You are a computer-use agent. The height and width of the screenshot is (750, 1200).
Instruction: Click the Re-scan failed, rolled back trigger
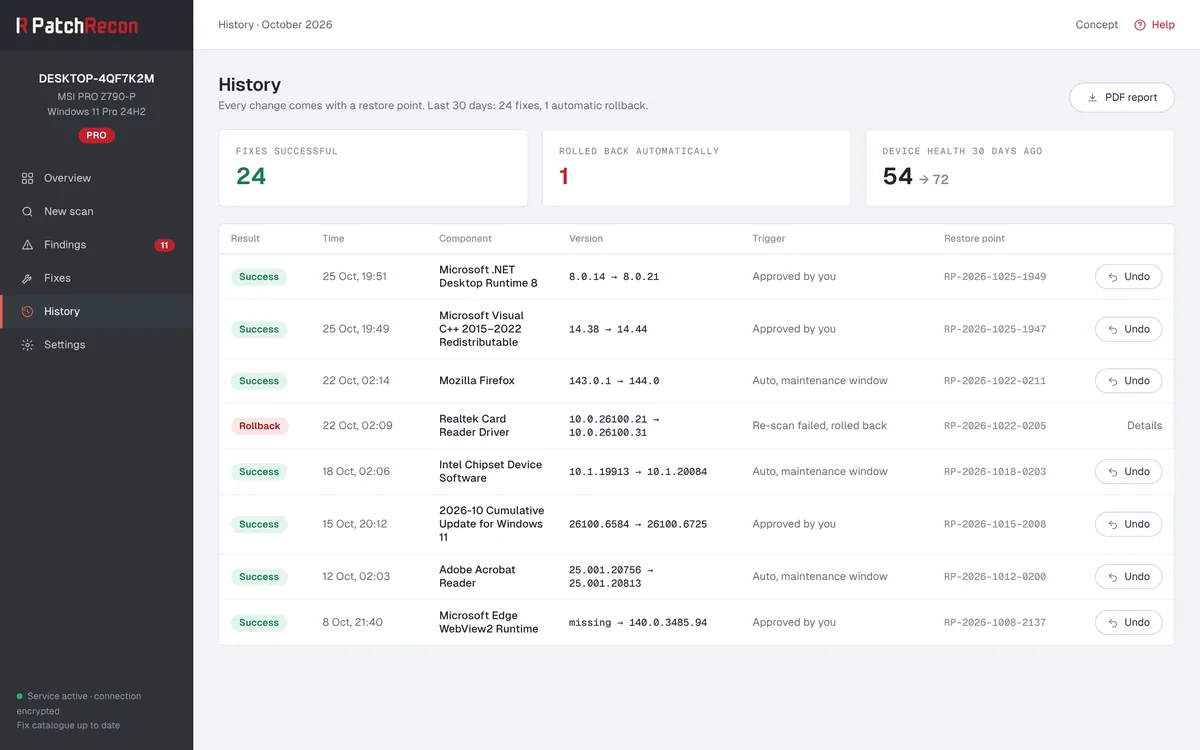point(820,426)
